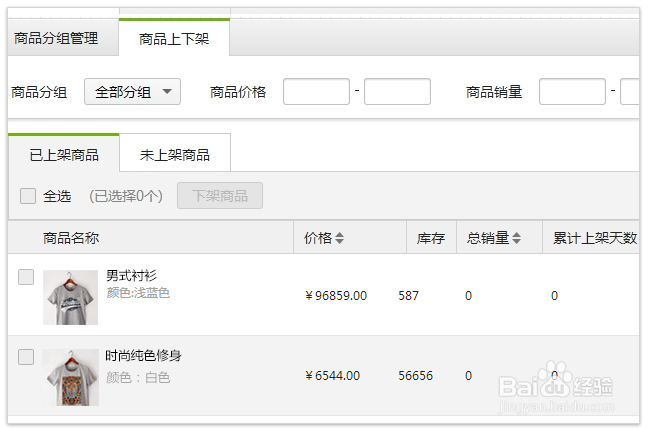
Task: Click the 下架商品 button
Action: [x=220, y=195]
